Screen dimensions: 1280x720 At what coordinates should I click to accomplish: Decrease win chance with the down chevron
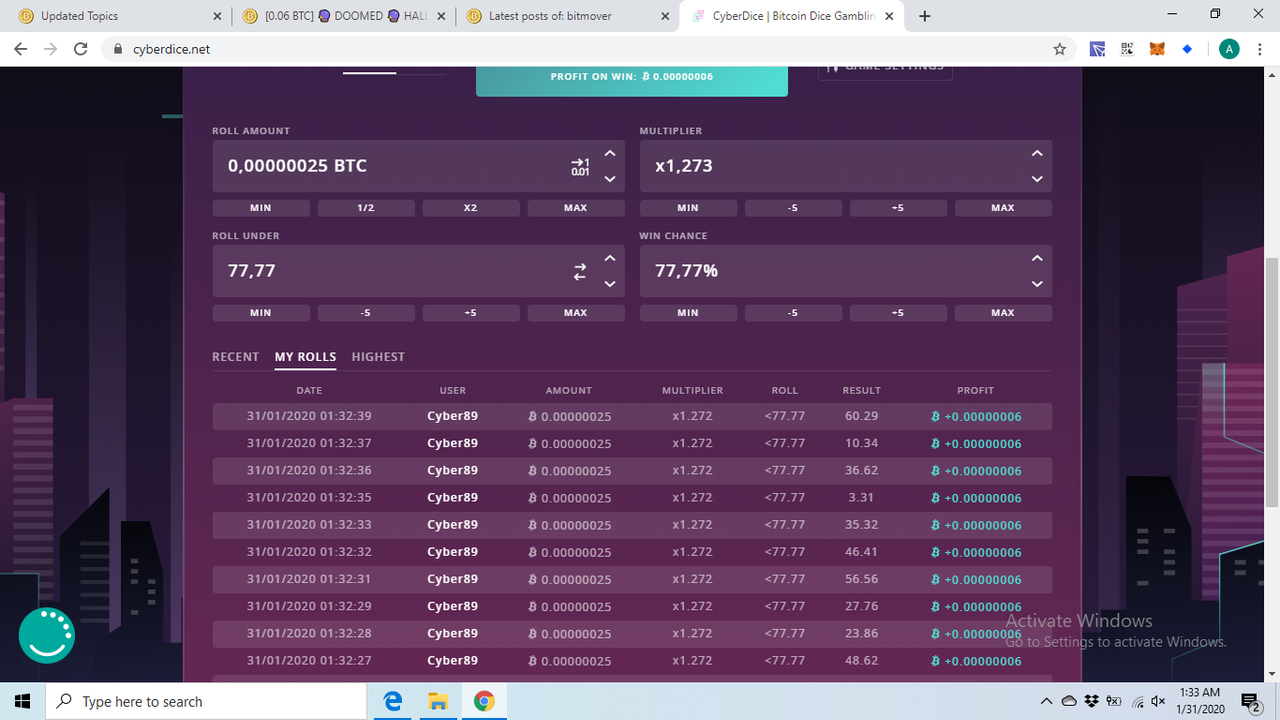tap(1037, 284)
